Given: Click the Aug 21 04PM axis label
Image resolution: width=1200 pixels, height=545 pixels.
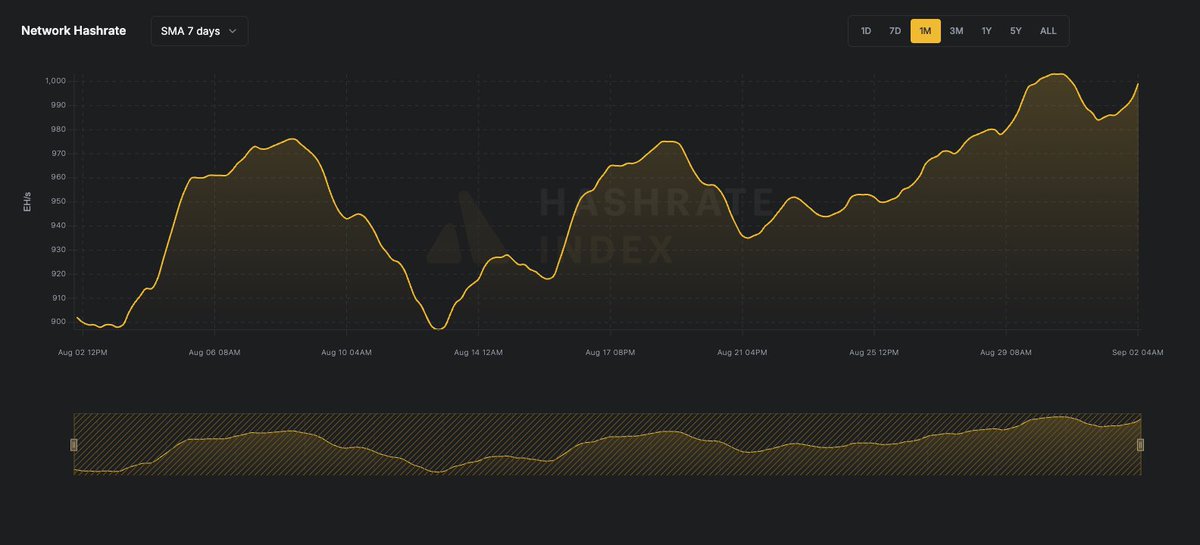Looking at the screenshot, I should [742, 352].
